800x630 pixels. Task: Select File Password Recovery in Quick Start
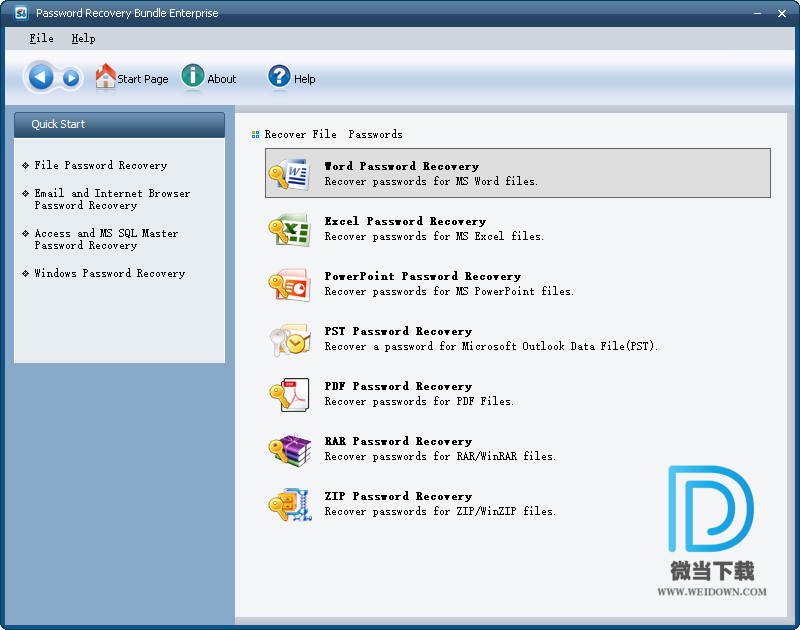point(101,165)
